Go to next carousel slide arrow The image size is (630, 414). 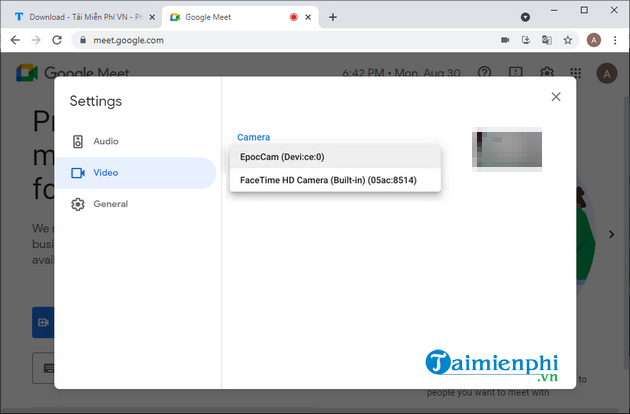(612, 234)
